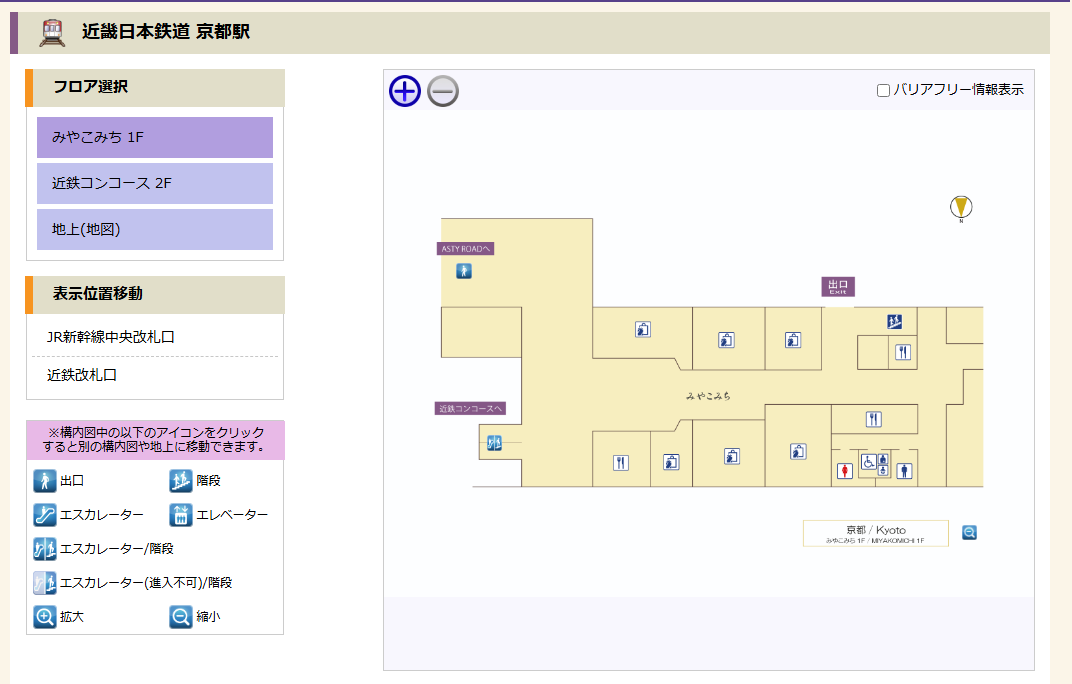The height and width of the screenshot is (684, 1072).
Task: Click the small magnifier beside the 京都 / Kyoto label
Action: click(x=969, y=532)
